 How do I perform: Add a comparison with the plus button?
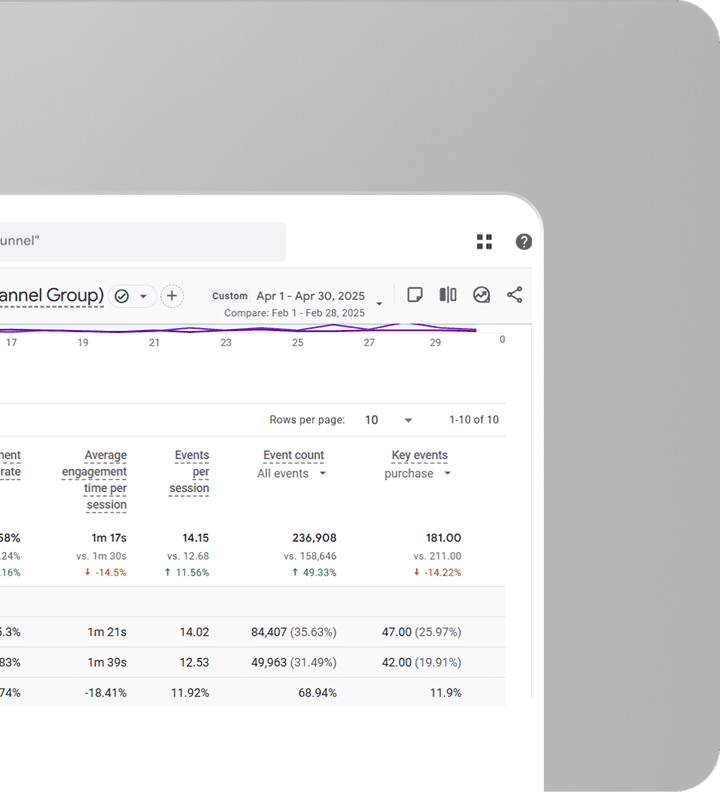(x=172, y=295)
